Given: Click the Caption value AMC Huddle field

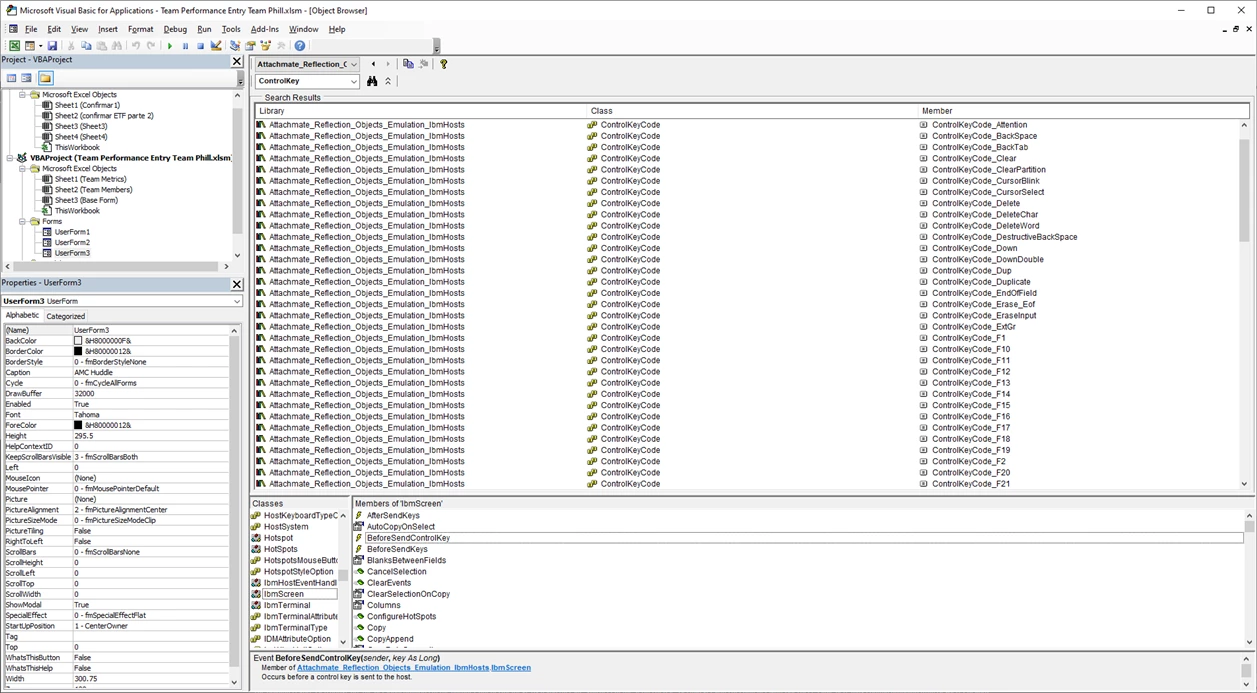Looking at the screenshot, I should [x=151, y=373].
